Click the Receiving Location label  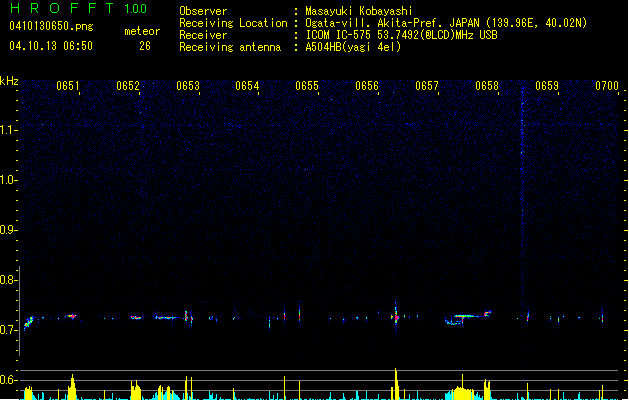pyautogui.click(x=233, y=23)
